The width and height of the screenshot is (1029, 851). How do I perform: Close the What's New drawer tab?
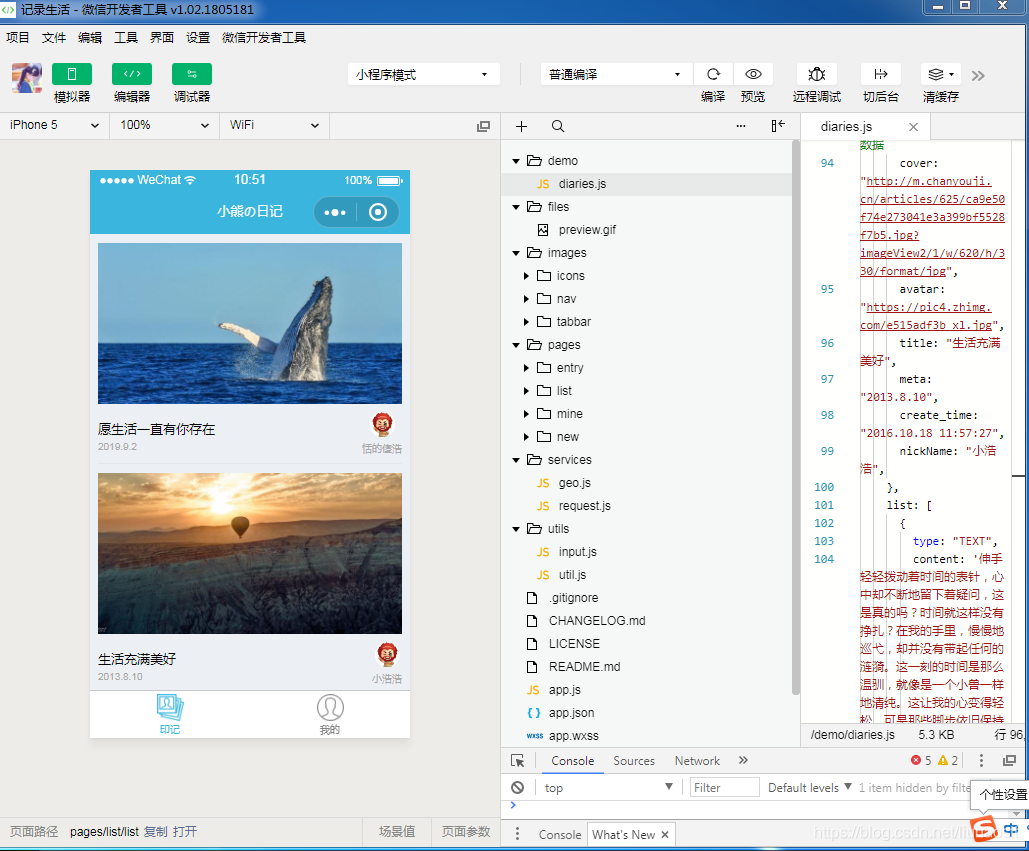click(665, 835)
